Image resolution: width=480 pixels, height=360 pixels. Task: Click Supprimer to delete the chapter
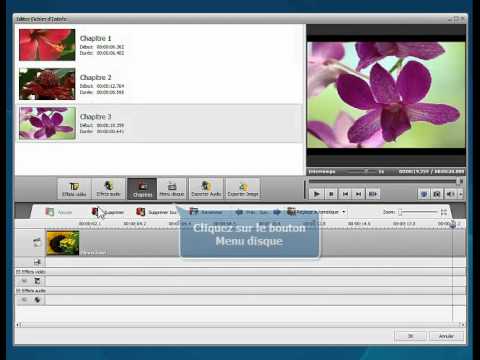pos(108,212)
